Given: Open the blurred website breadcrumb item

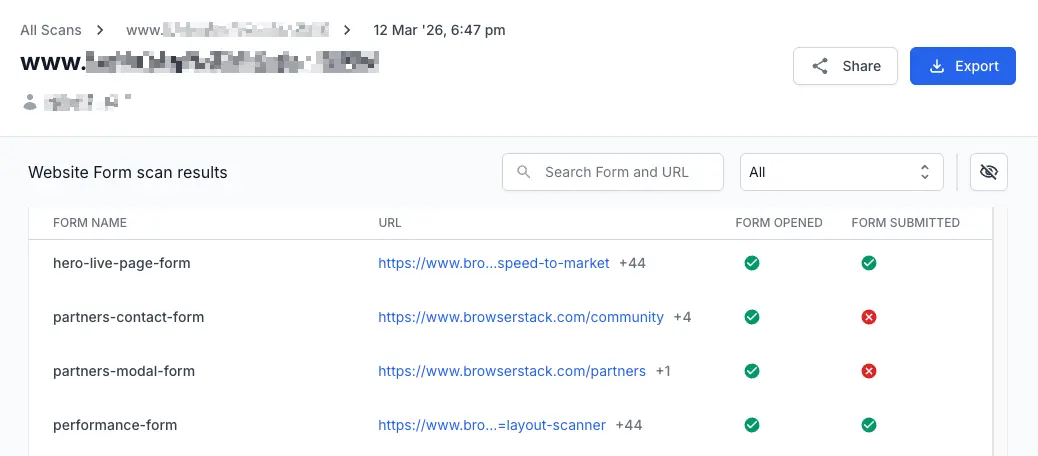Looking at the screenshot, I should tap(227, 30).
